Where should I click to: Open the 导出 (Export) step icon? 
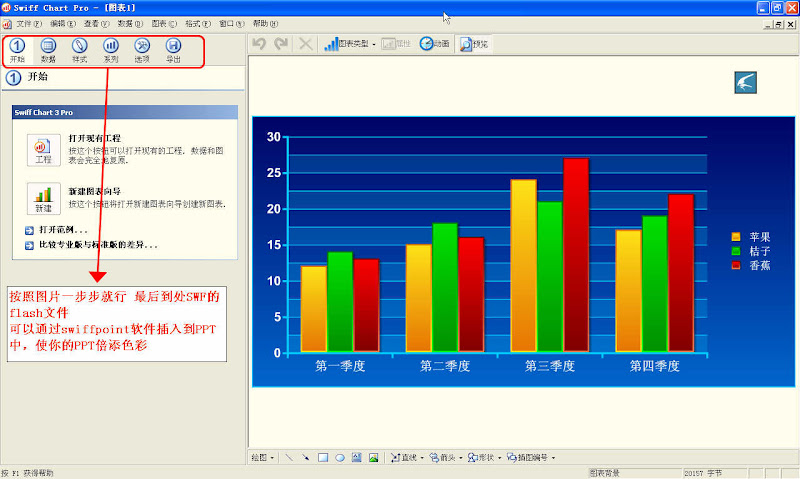[x=173, y=50]
